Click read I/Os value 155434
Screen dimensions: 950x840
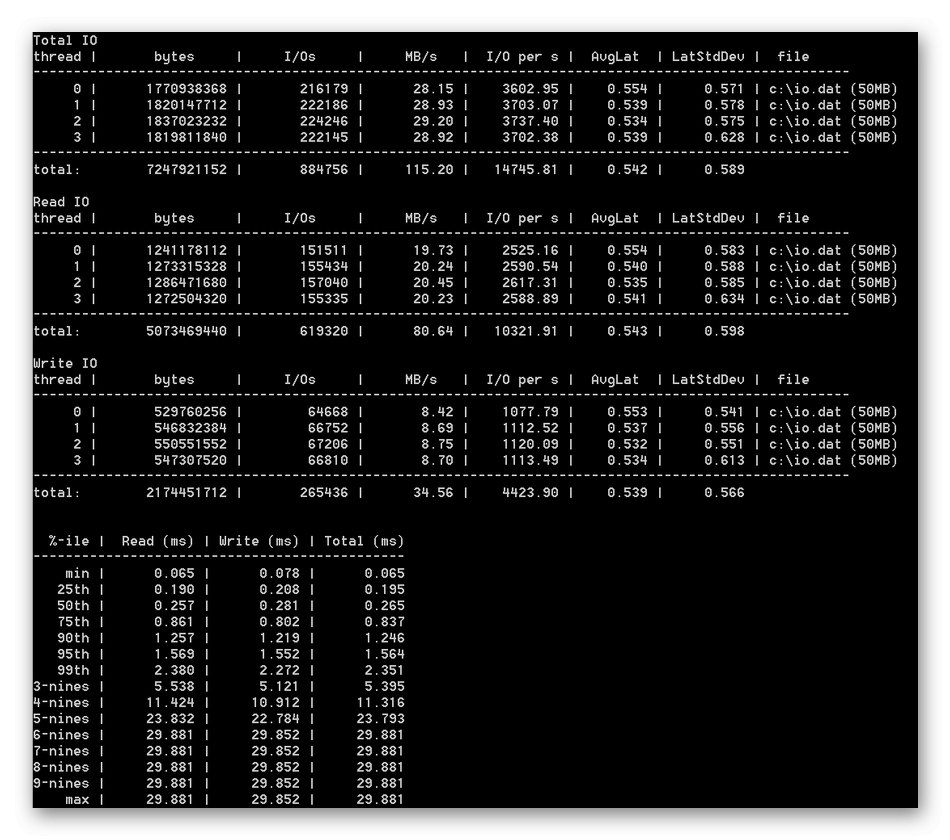point(324,267)
